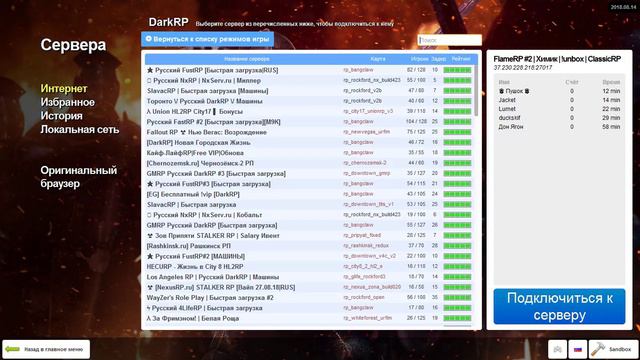This screenshot has height=360, width=640.
Task: Click Подключиться к серверу button
Action: pos(559,307)
